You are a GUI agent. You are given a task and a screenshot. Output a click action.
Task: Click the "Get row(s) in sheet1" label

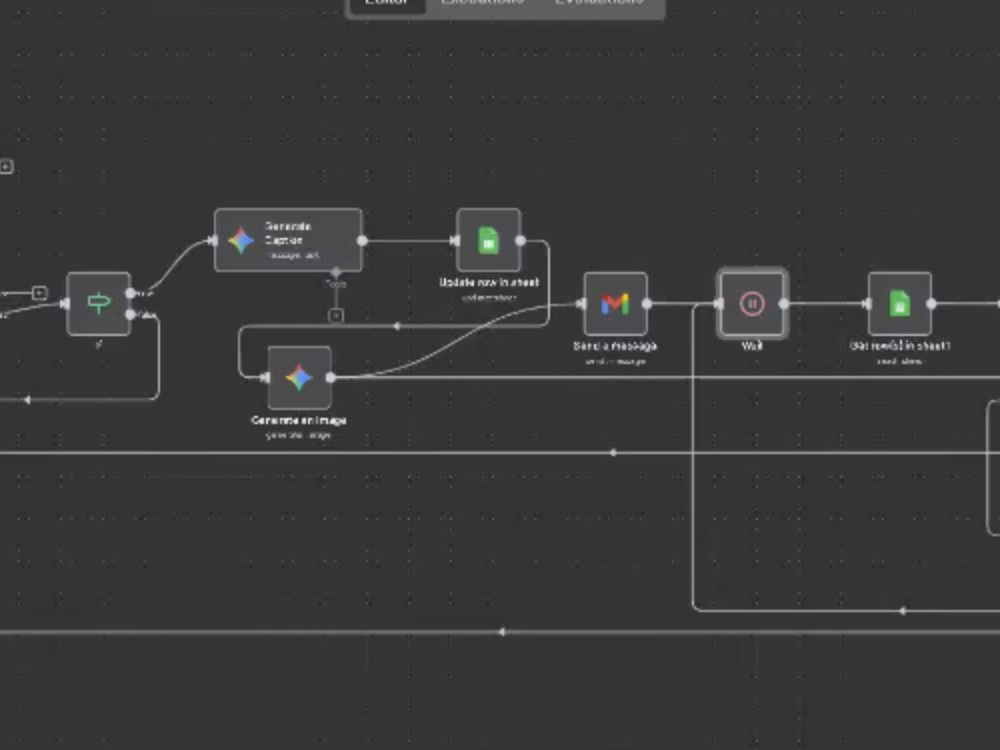[900, 346]
